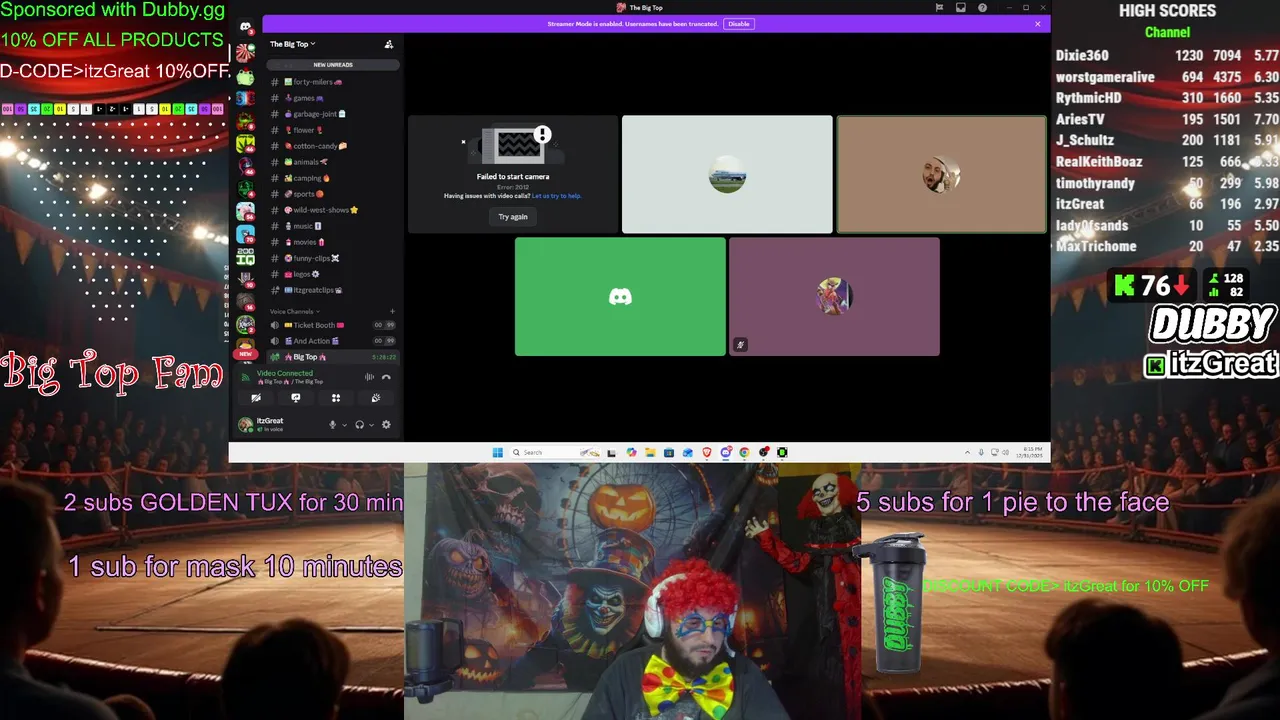Open the camping channel

pos(333,178)
